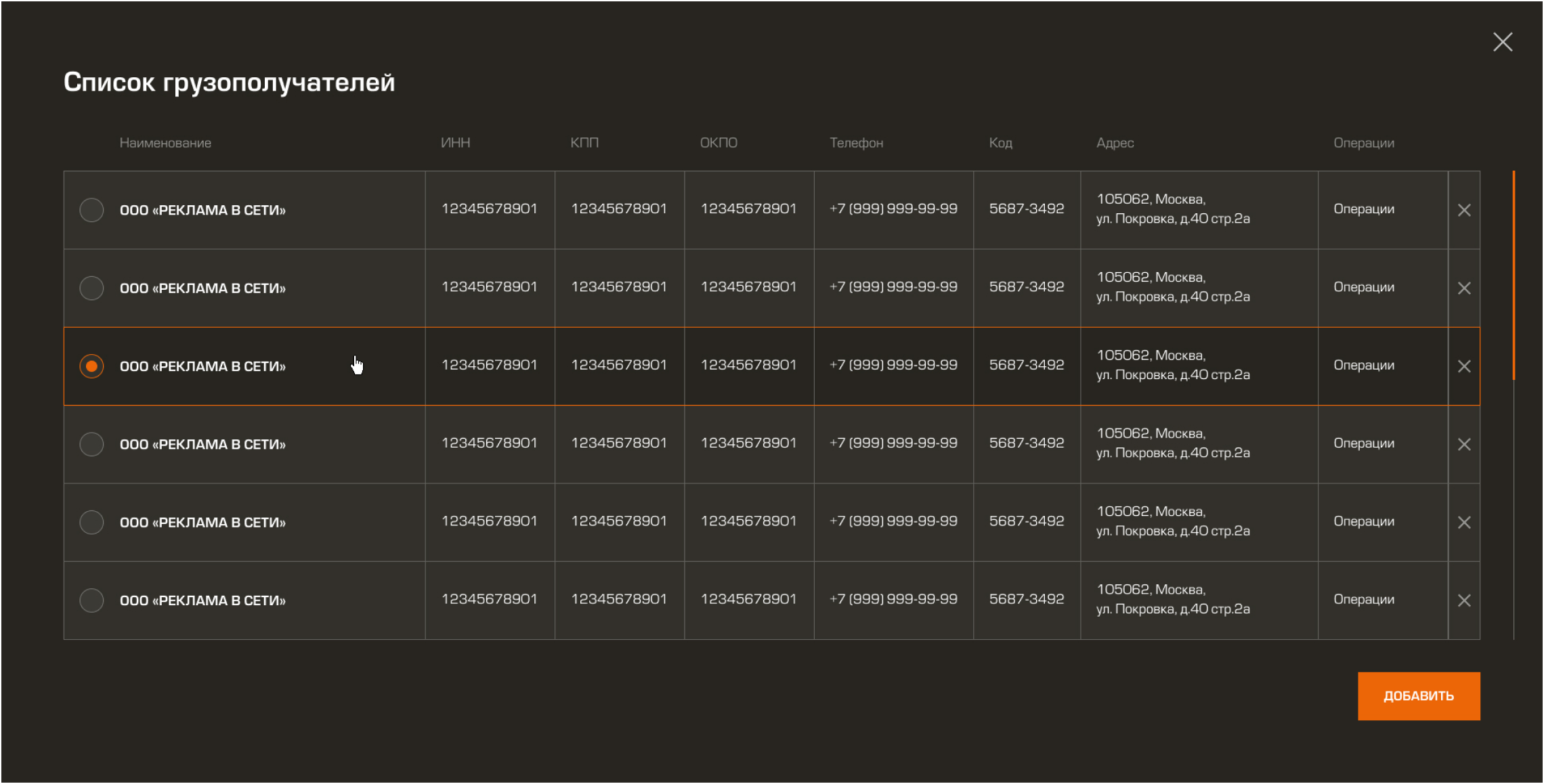Open Операции in the last row
This screenshot has height=784, width=1544.
tap(1363, 600)
